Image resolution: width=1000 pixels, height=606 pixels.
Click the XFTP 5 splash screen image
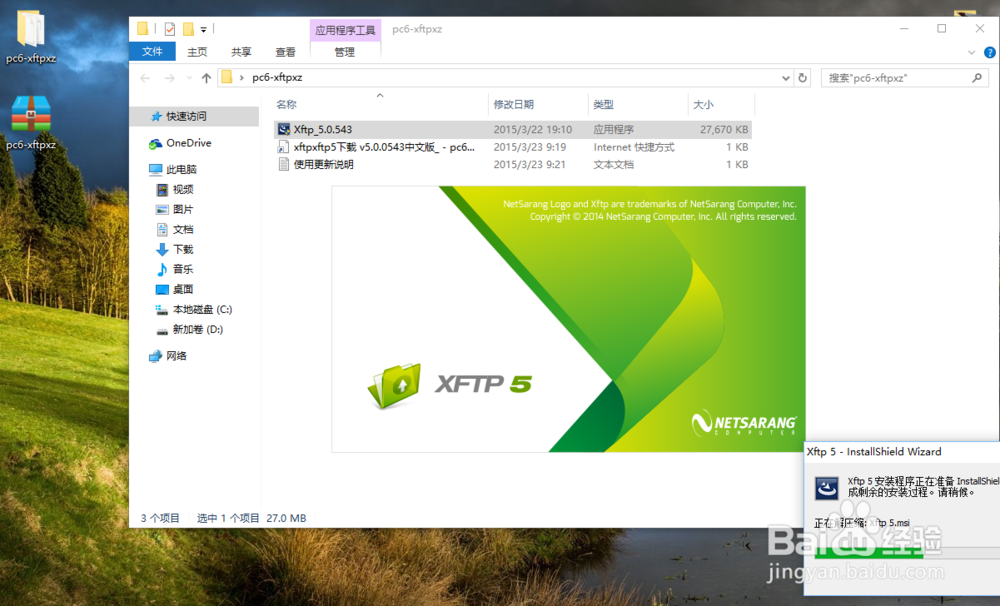pyautogui.click(x=568, y=319)
